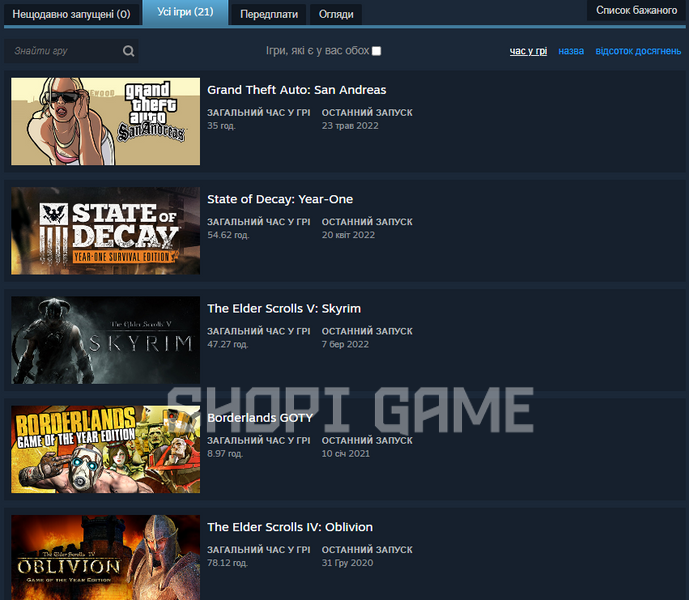Switch to the Усі ігри (21) tab
The height and width of the screenshot is (600, 689).
185,12
